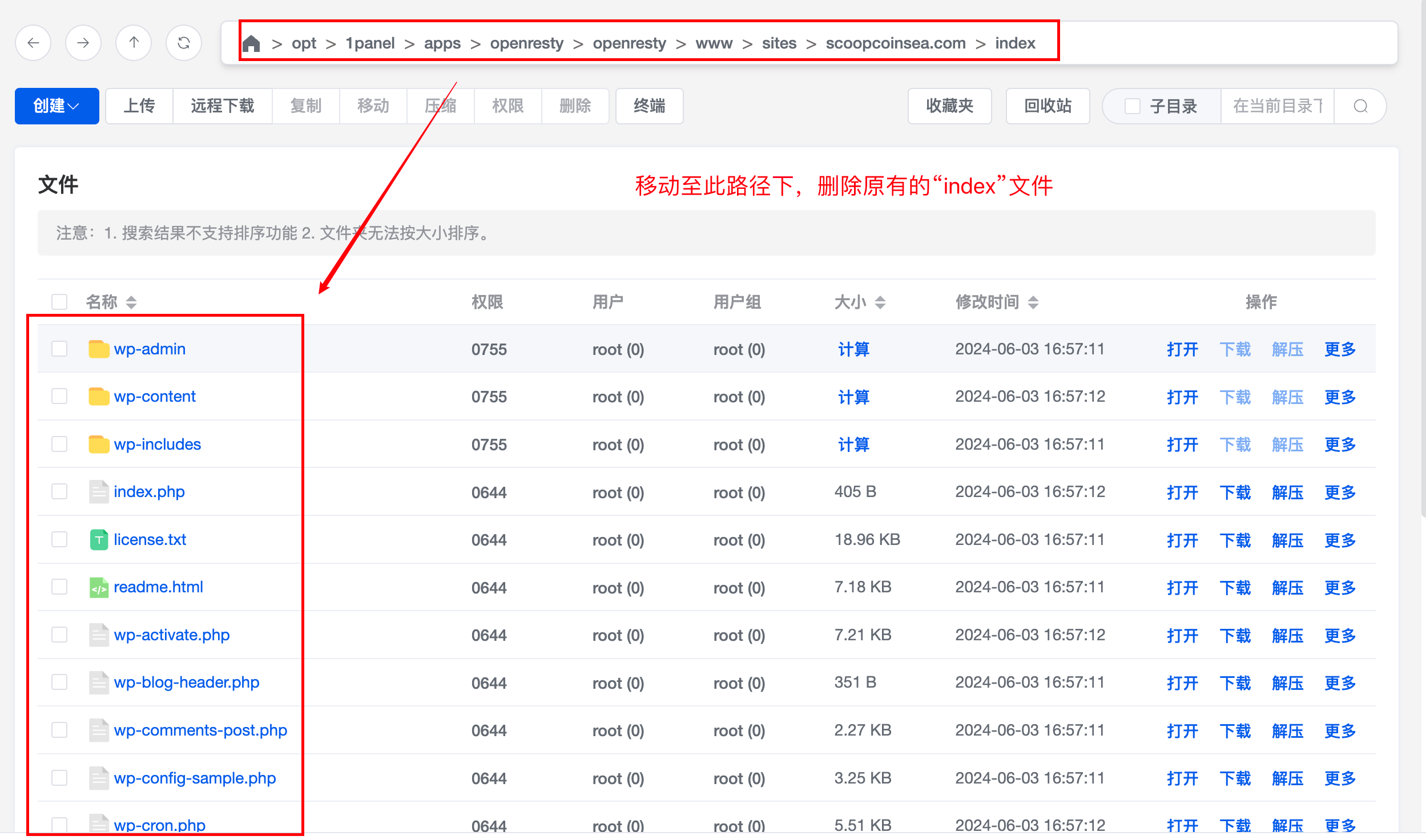Go back with the left arrow button
1426x840 pixels.
(x=33, y=43)
